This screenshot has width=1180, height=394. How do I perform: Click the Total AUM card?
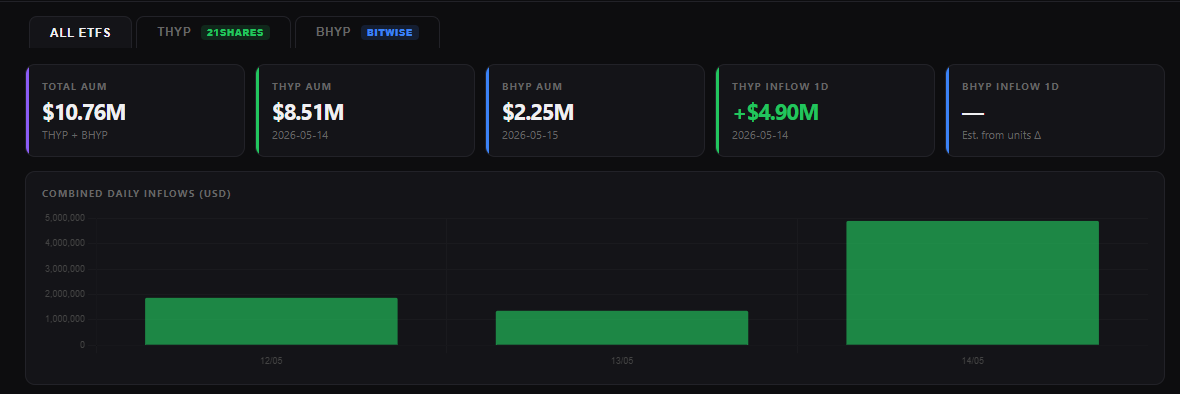[135, 111]
